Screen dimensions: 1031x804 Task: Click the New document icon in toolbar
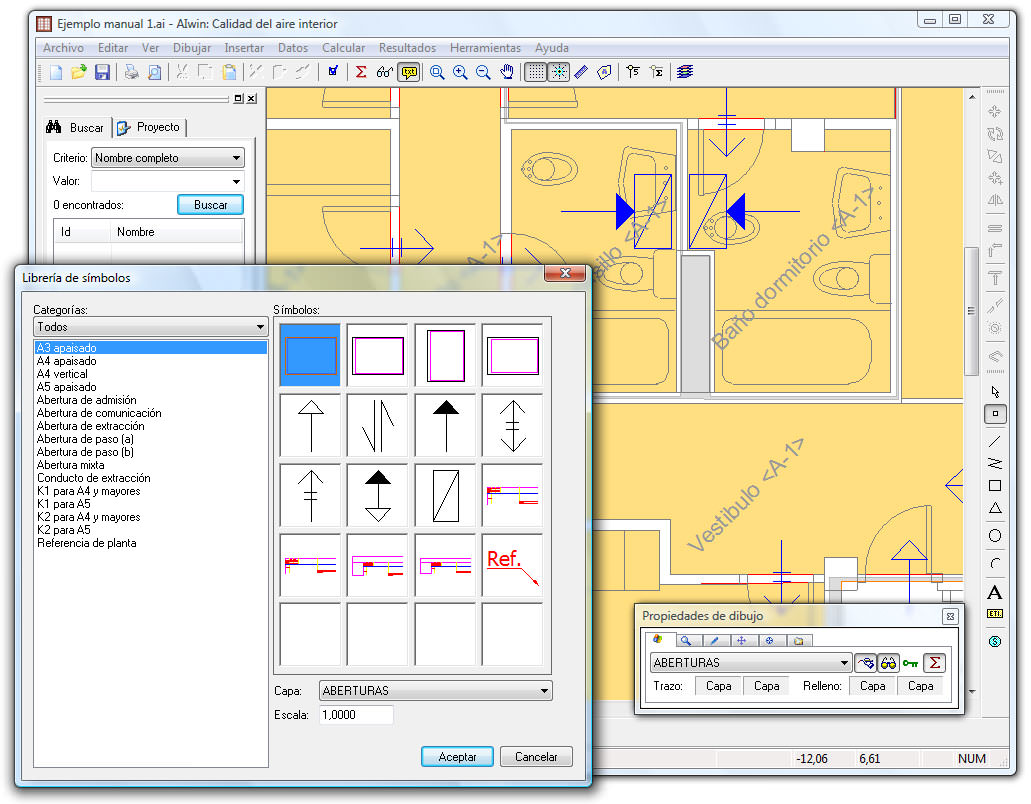click(56, 72)
